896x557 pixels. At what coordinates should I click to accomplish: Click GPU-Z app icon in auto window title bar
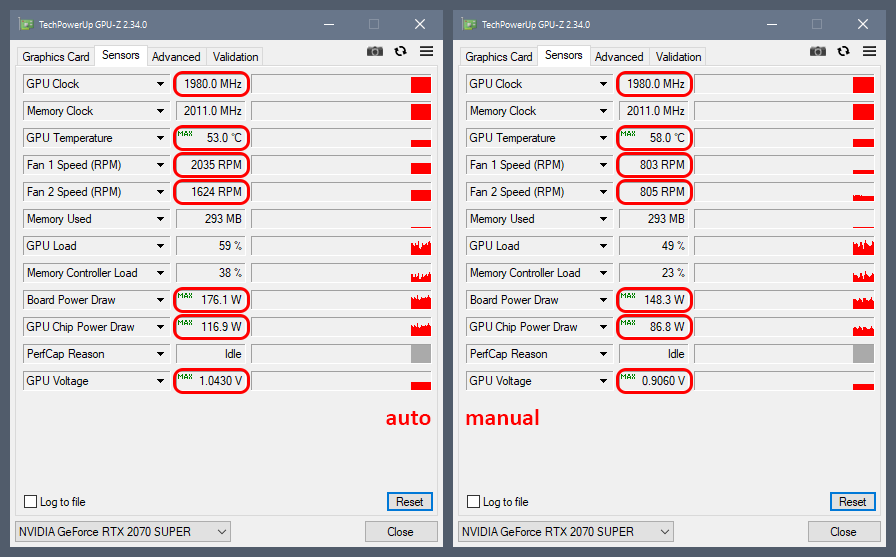coord(26,25)
